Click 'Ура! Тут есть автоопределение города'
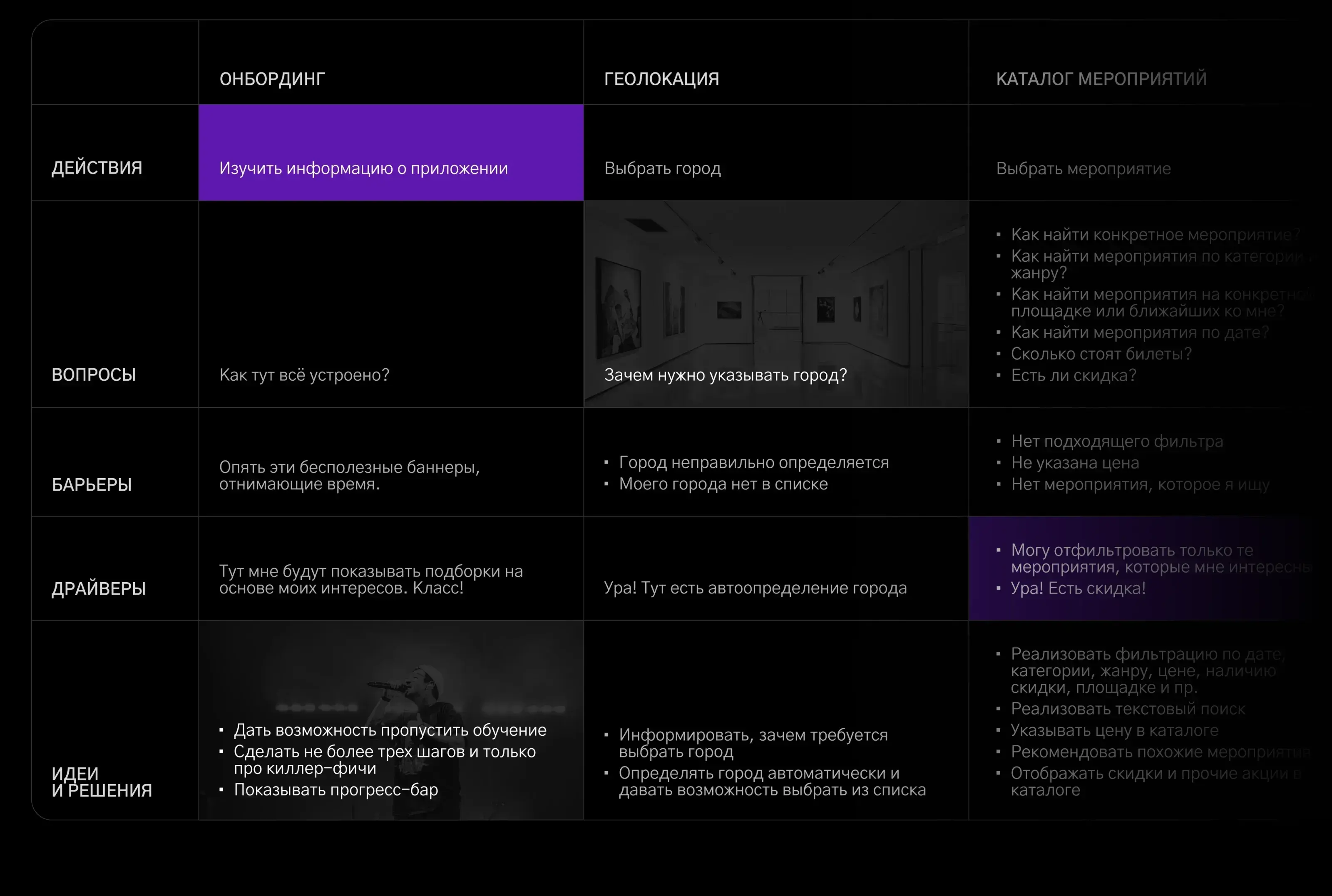The image size is (1332, 896). click(755, 588)
